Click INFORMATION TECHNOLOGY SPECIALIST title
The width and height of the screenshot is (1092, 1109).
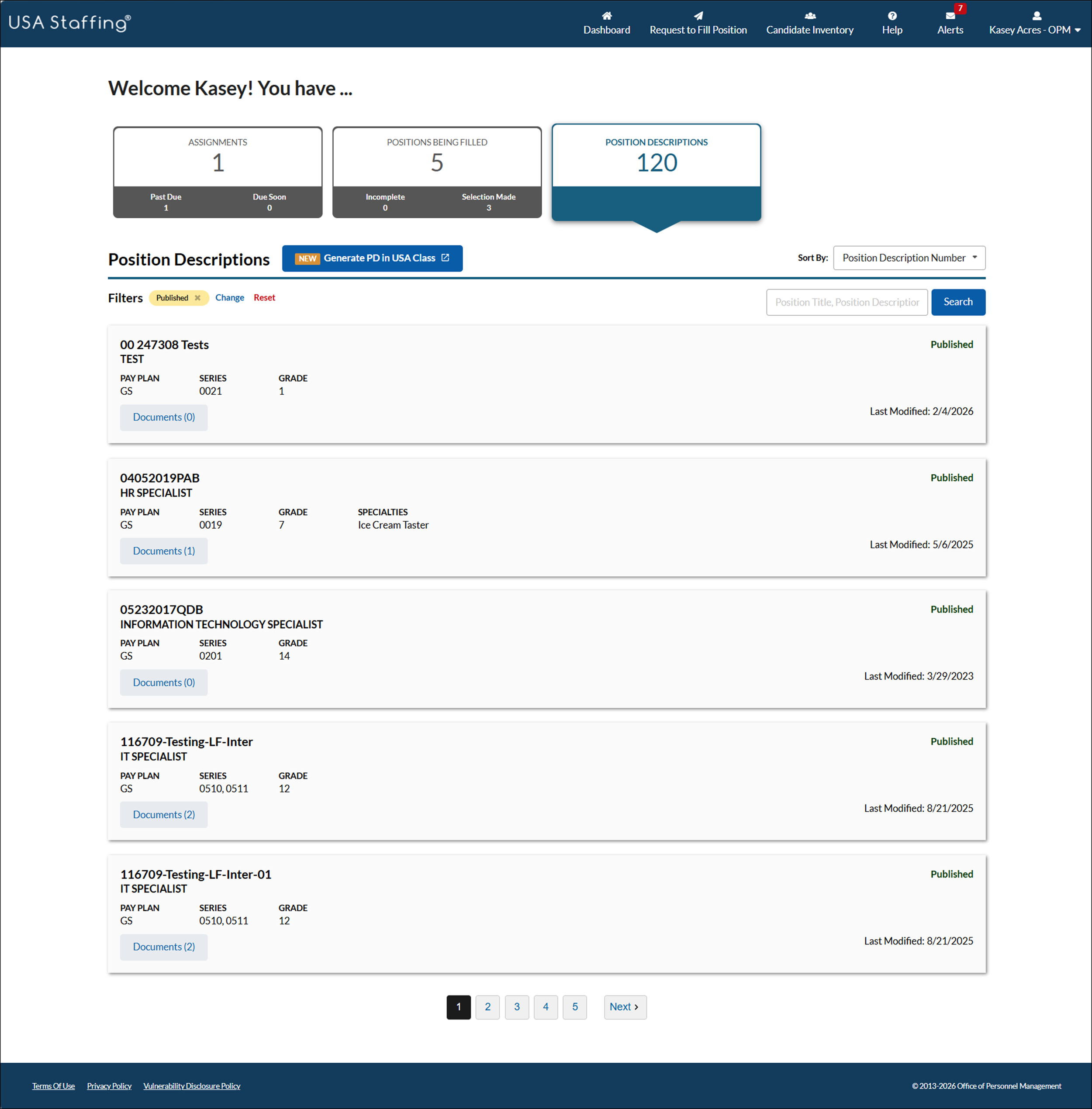pyautogui.click(x=221, y=624)
